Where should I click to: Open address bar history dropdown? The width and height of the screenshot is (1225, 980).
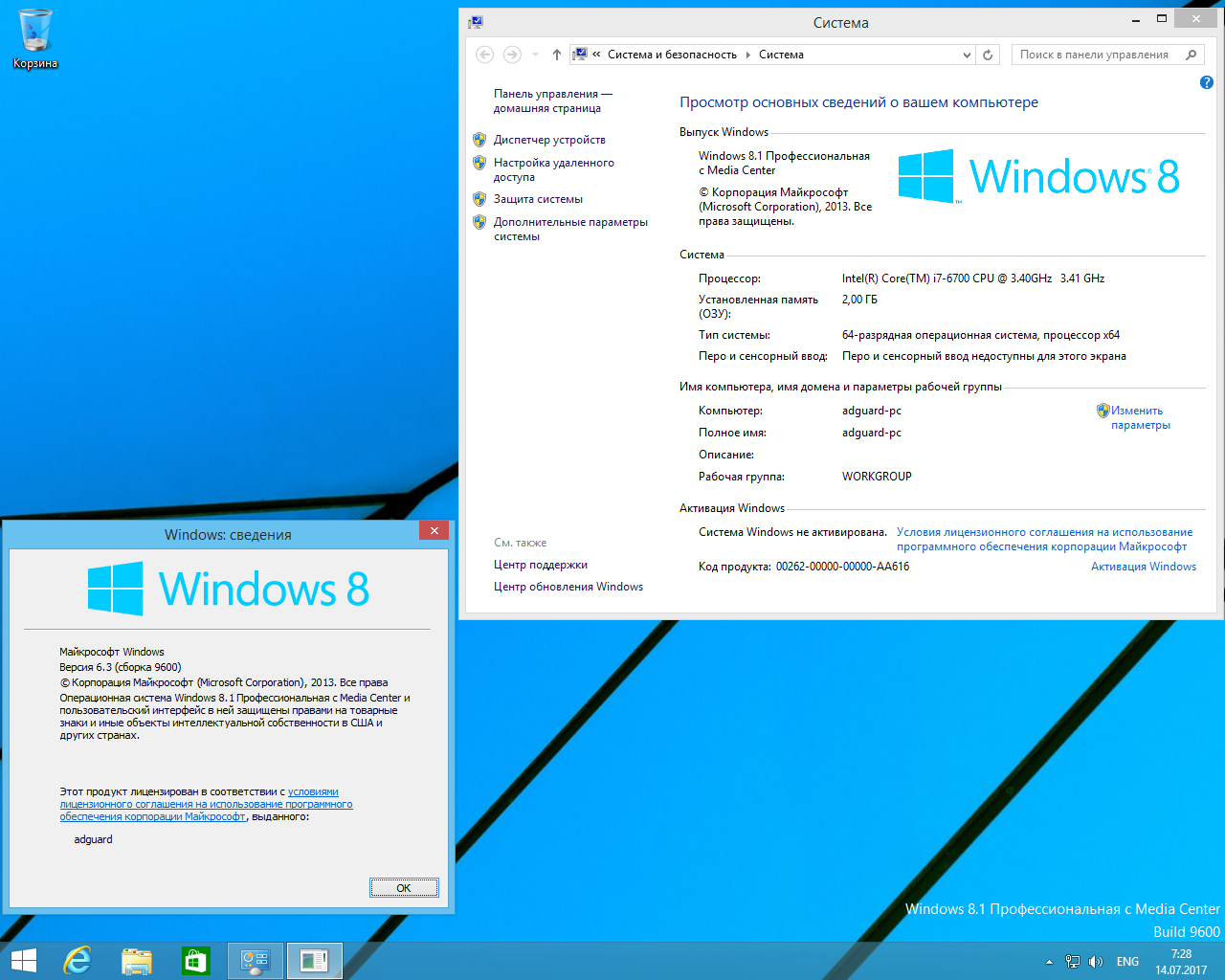tap(967, 55)
